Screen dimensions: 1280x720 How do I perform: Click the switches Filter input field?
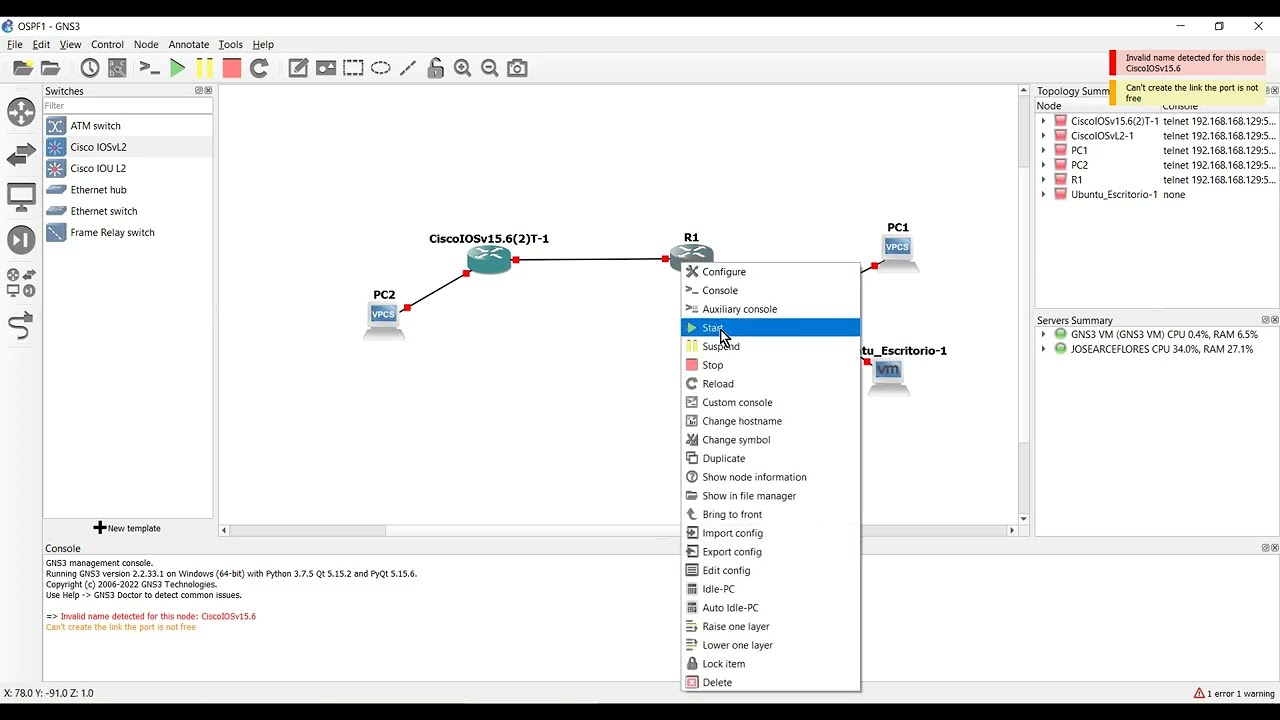click(x=128, y=105)
